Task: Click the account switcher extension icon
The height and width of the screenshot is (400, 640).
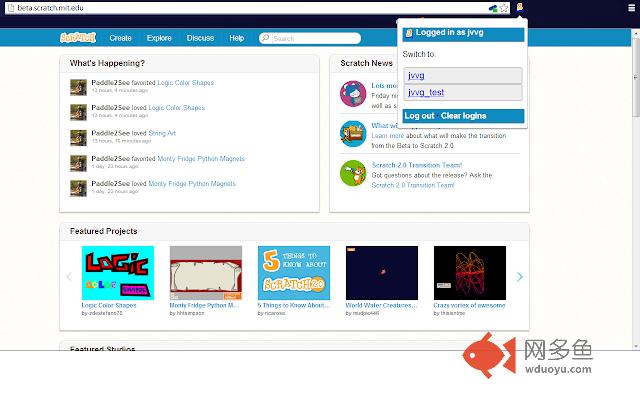Action: (520, 7)
